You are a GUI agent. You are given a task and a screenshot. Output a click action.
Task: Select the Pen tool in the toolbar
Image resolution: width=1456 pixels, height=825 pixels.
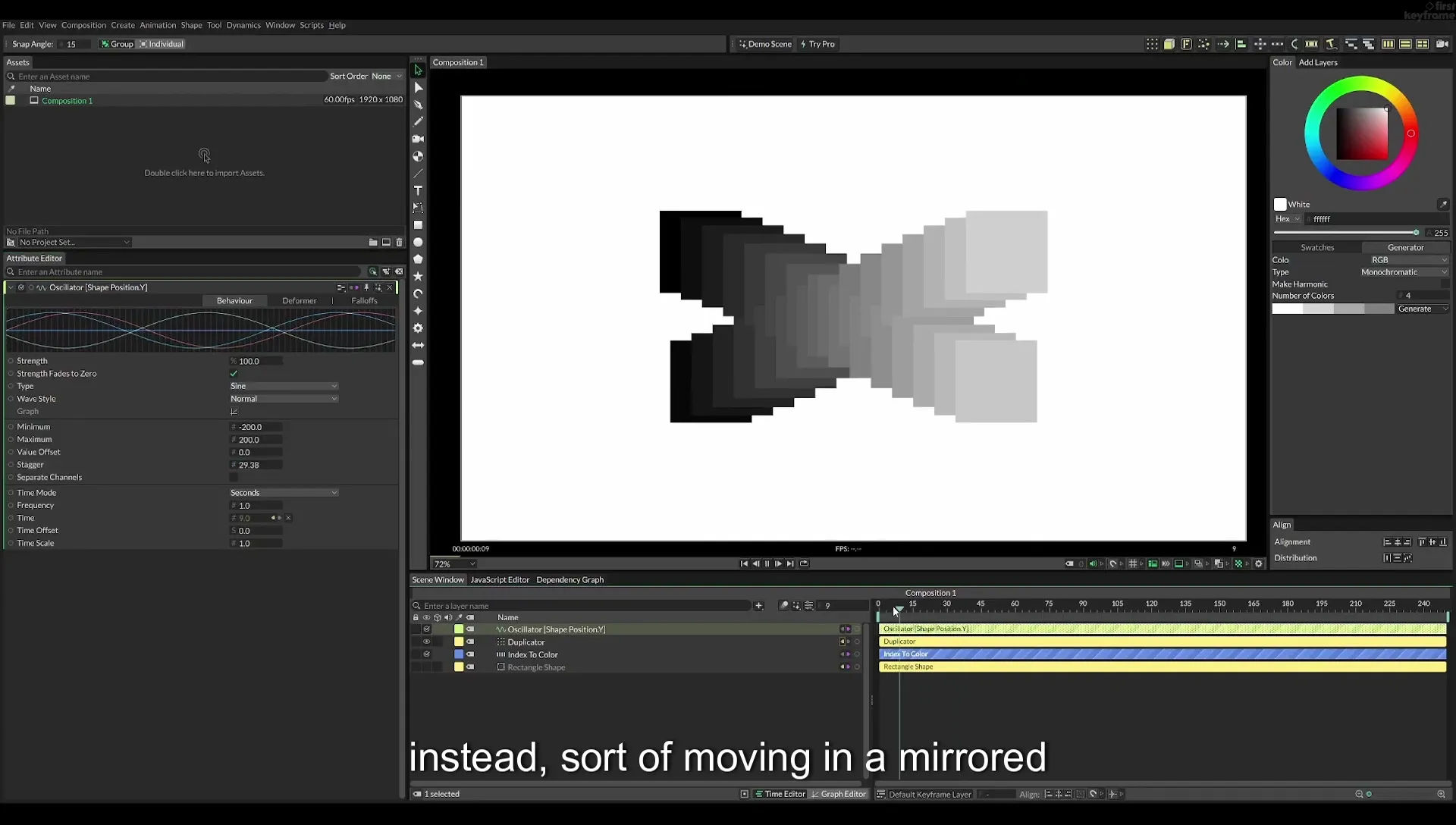click(418, 105)
